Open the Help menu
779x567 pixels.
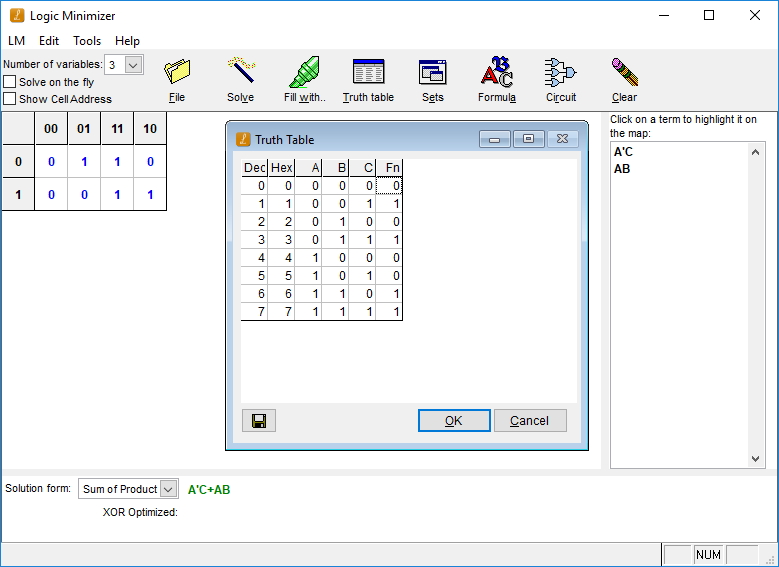tap(127, 41)
